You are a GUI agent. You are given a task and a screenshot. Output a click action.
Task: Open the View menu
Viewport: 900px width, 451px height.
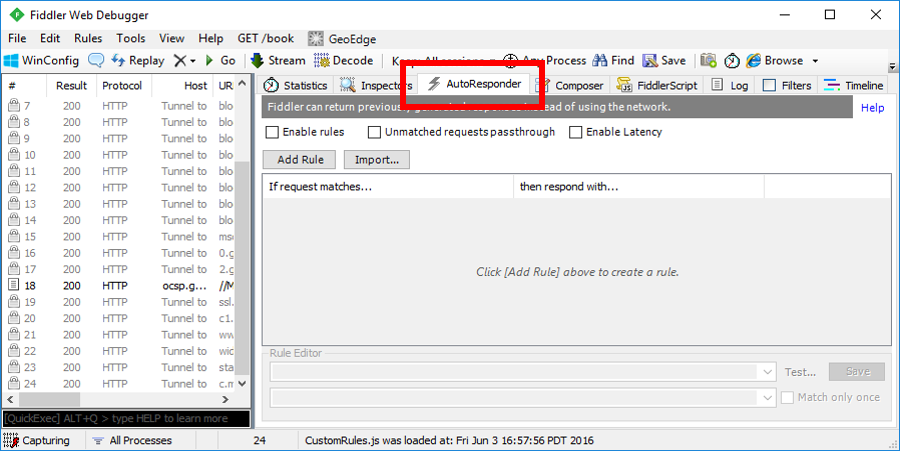pos(172,38)
